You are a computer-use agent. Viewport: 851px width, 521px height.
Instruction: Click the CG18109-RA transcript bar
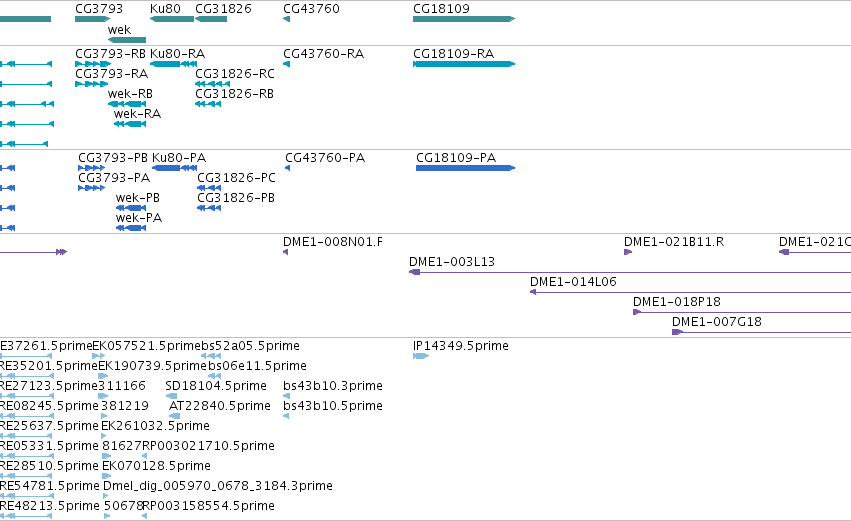tap(464, 64)
